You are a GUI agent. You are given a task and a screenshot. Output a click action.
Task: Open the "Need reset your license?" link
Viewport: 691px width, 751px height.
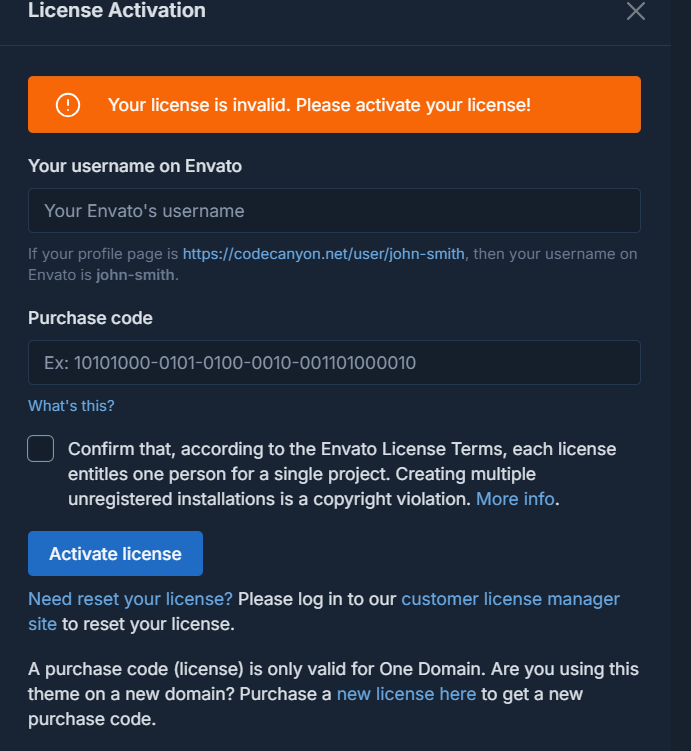(x=130, y=599)
